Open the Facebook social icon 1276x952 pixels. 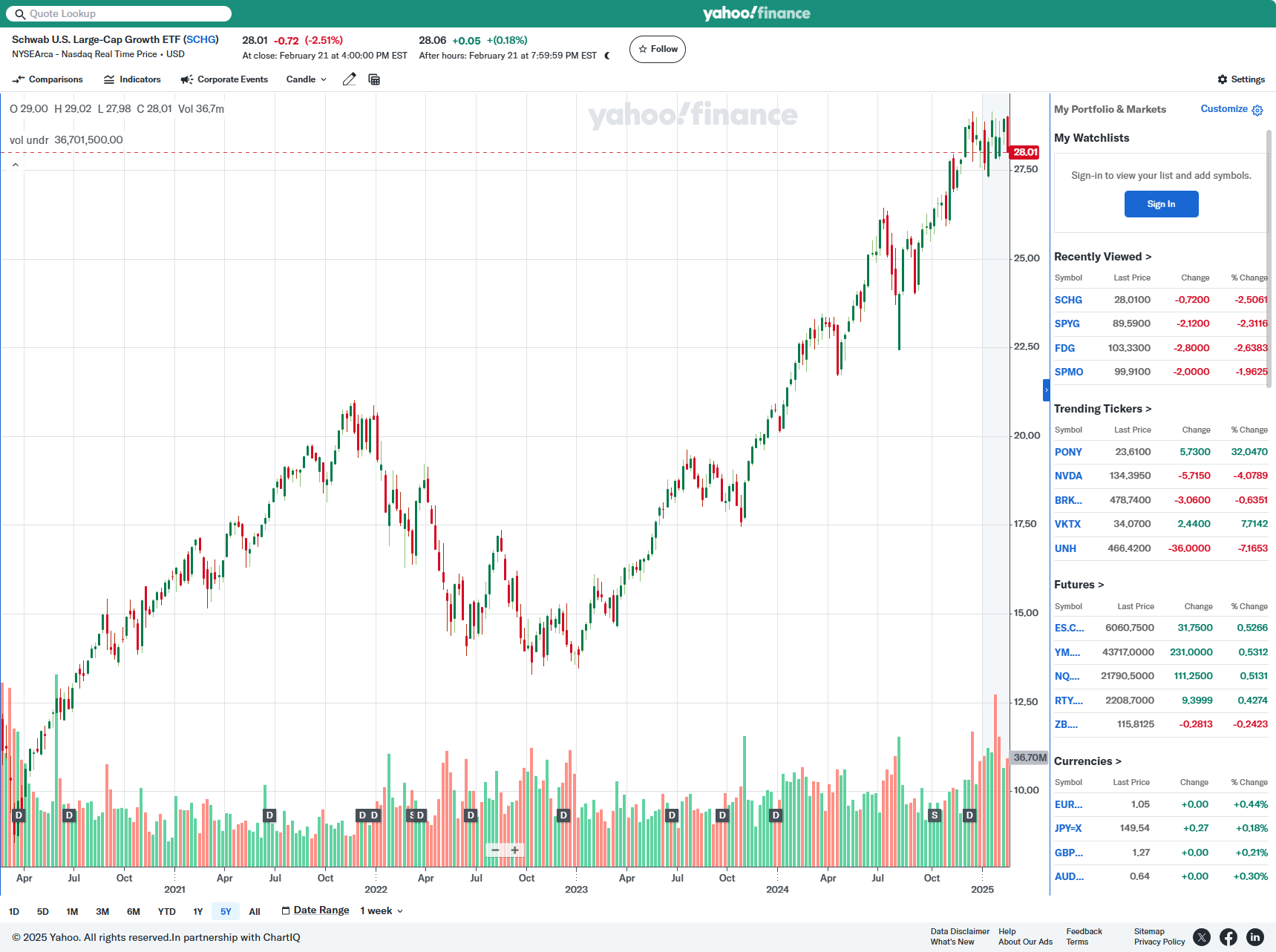(x=1228, y=937)
